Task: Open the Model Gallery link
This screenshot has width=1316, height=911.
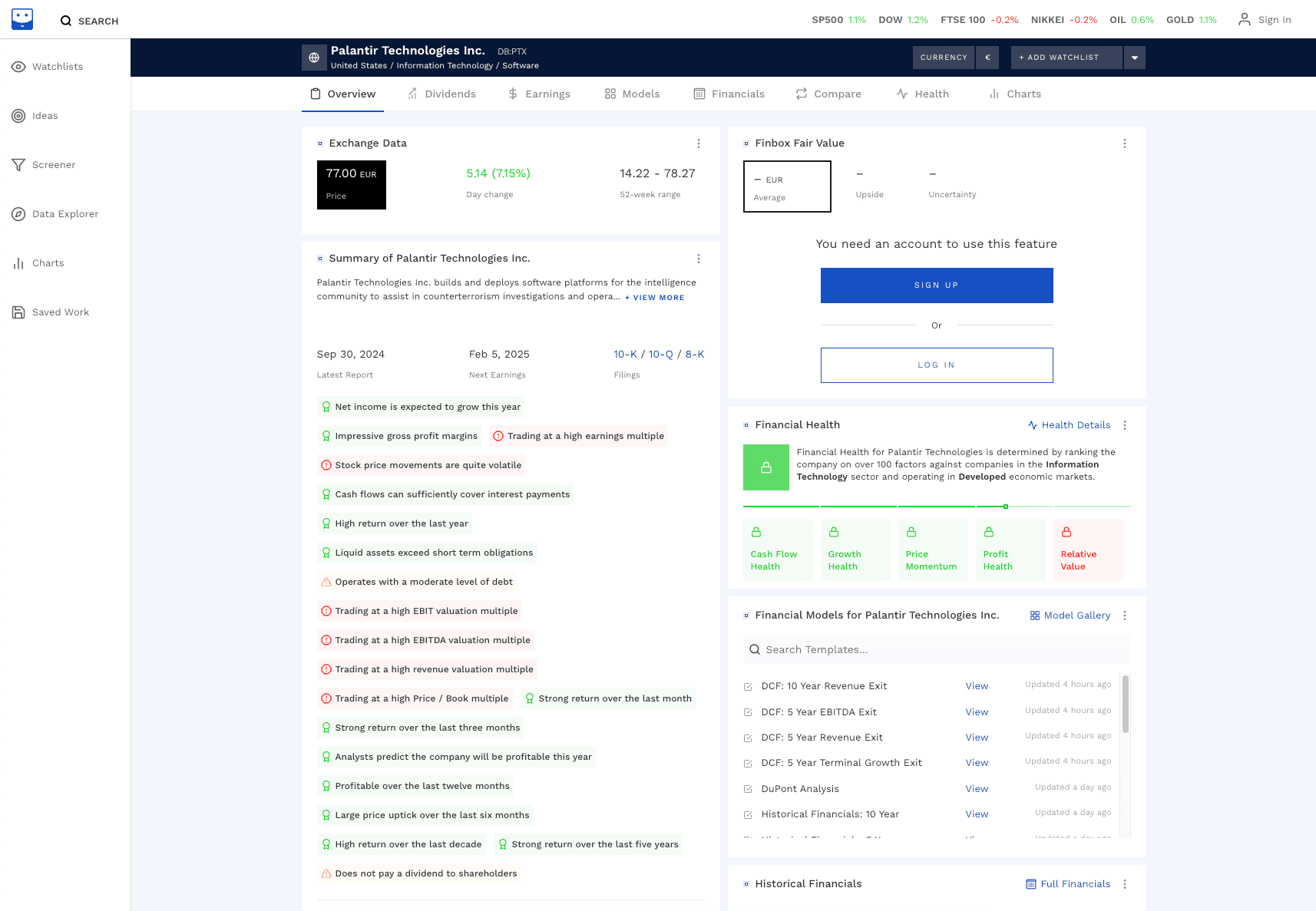Action: 1070,616
